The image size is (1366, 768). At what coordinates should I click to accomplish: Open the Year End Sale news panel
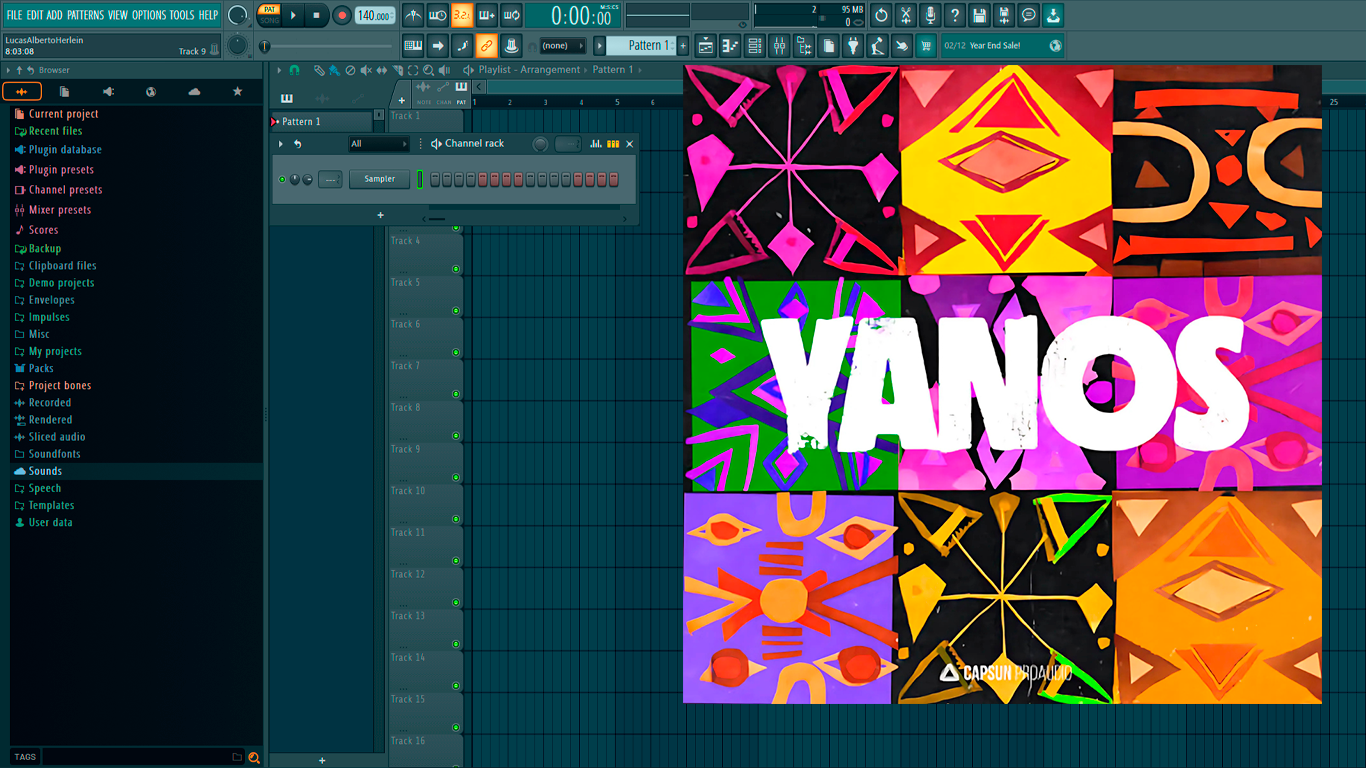point(1002,45)
